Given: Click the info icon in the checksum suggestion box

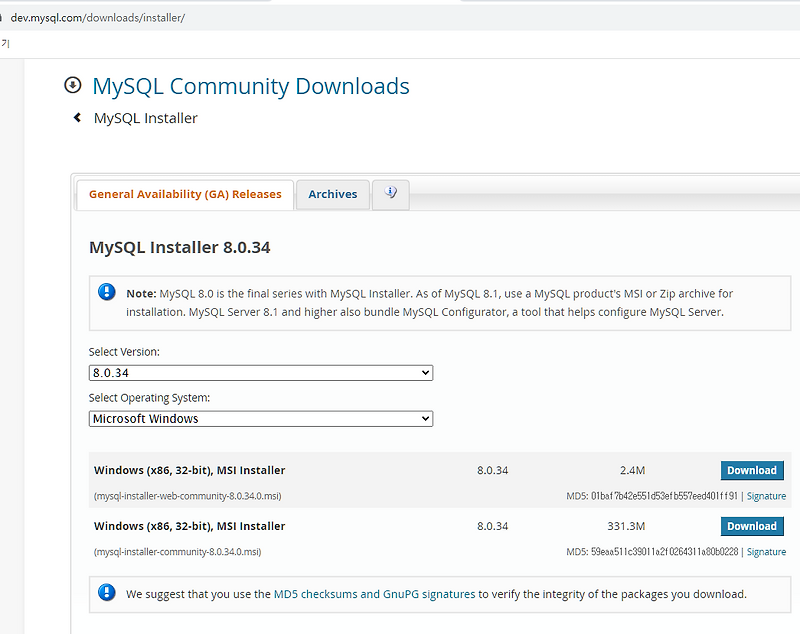Looking at the screenshot, I should (107, 593).
